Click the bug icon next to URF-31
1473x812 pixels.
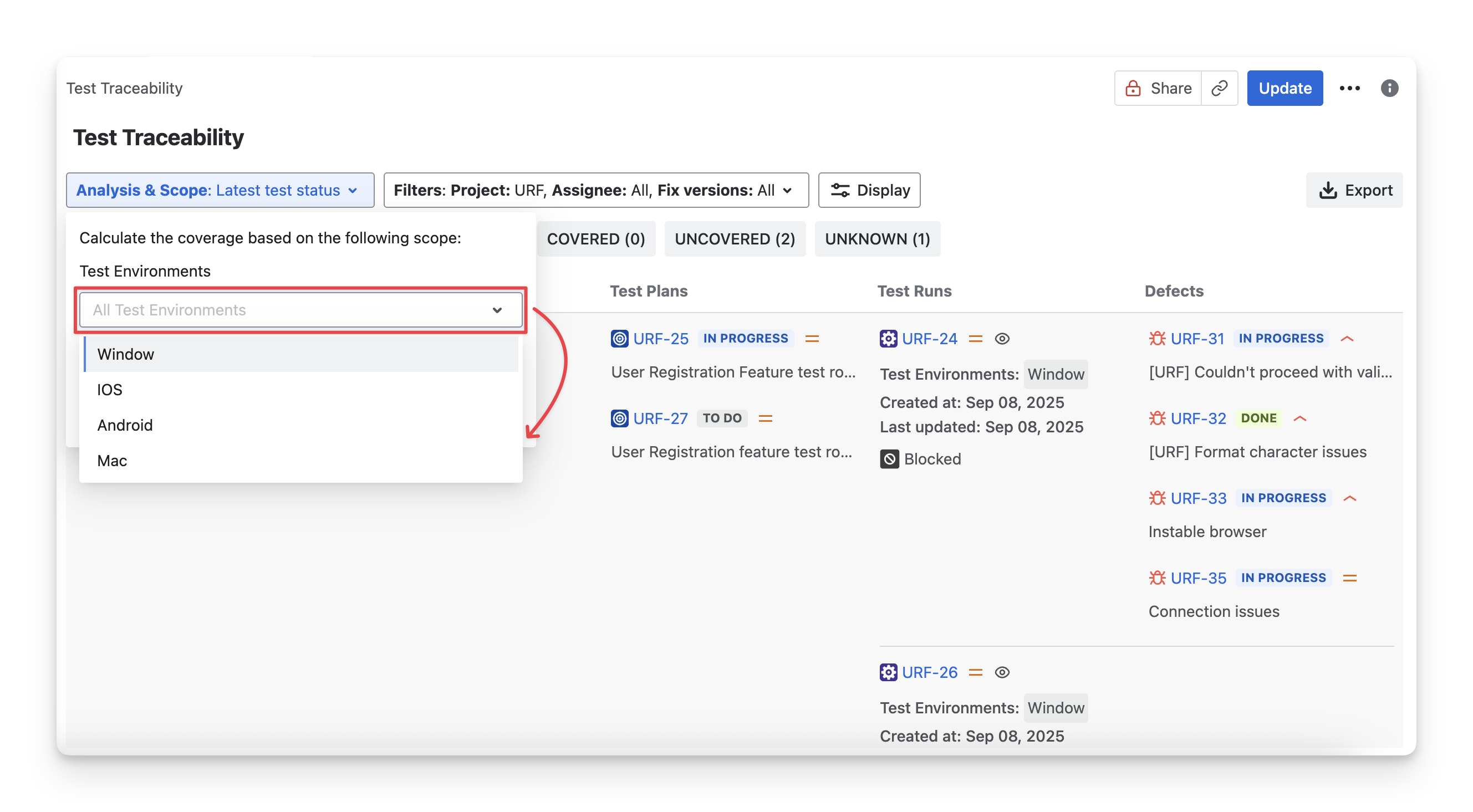pyautogui.click(x=1157, y=339)
